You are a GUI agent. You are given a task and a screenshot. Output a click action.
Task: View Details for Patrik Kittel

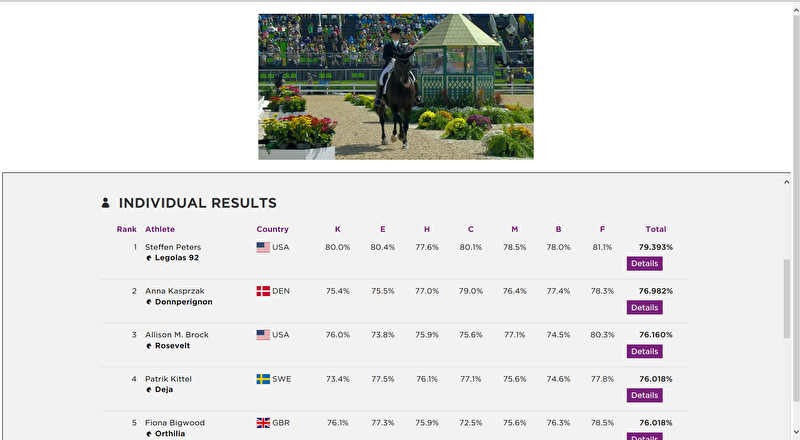(x=644, y=396)
